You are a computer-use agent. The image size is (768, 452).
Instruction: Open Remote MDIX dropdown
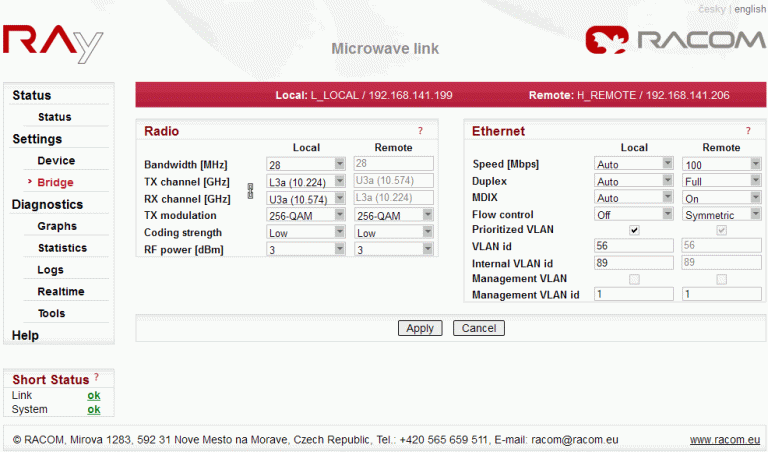(722, 198)
